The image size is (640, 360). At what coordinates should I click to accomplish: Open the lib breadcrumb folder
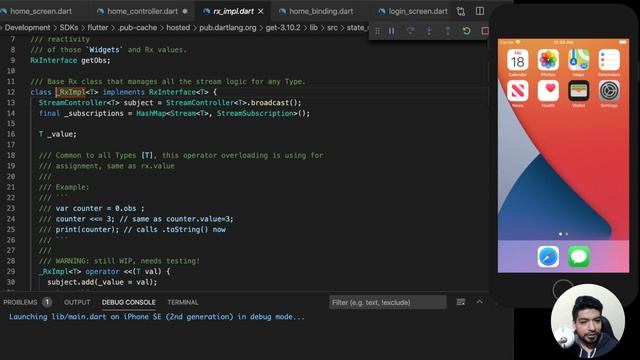pos(313,28)
